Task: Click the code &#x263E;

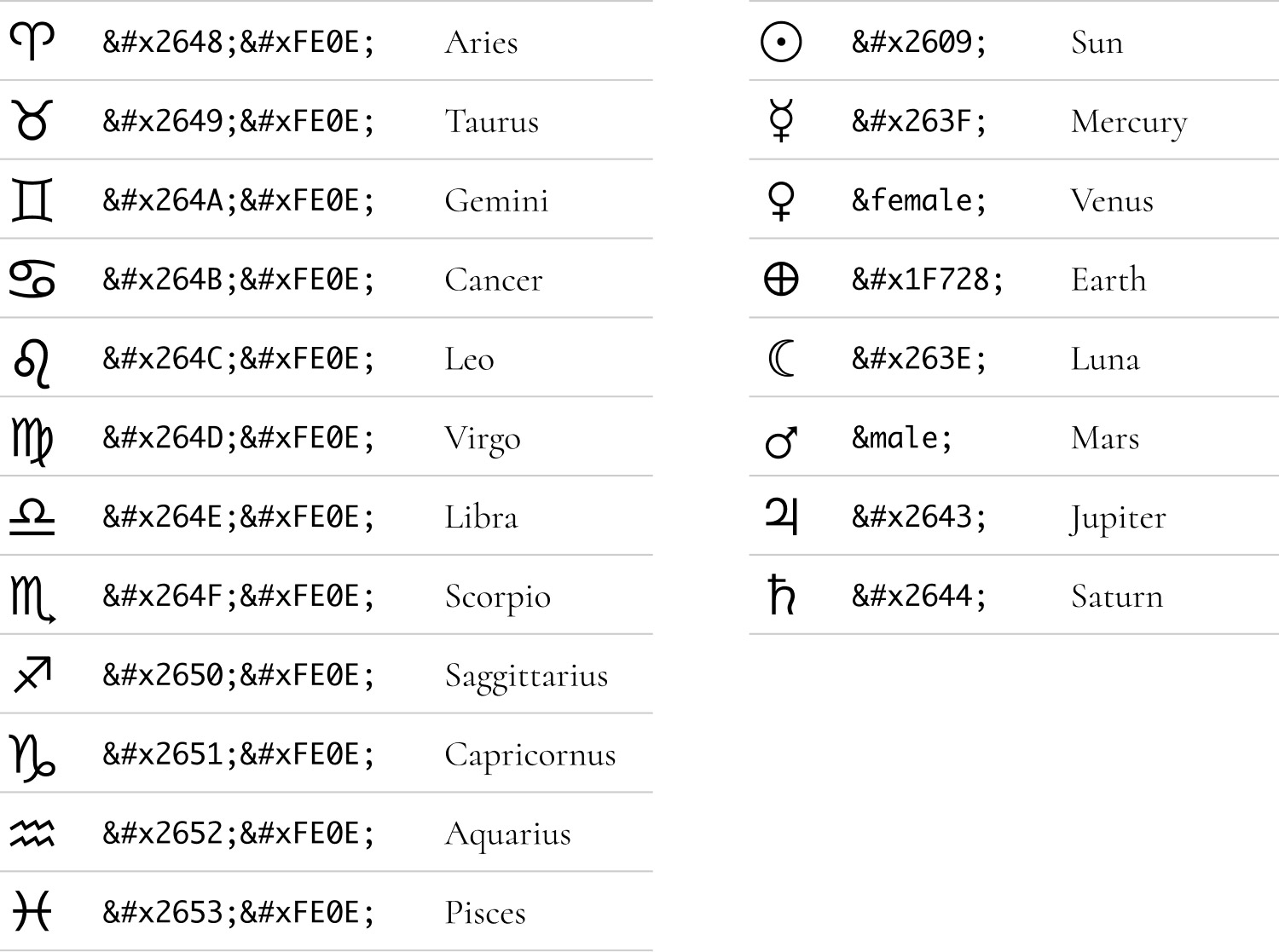Action: coord(919,359)
